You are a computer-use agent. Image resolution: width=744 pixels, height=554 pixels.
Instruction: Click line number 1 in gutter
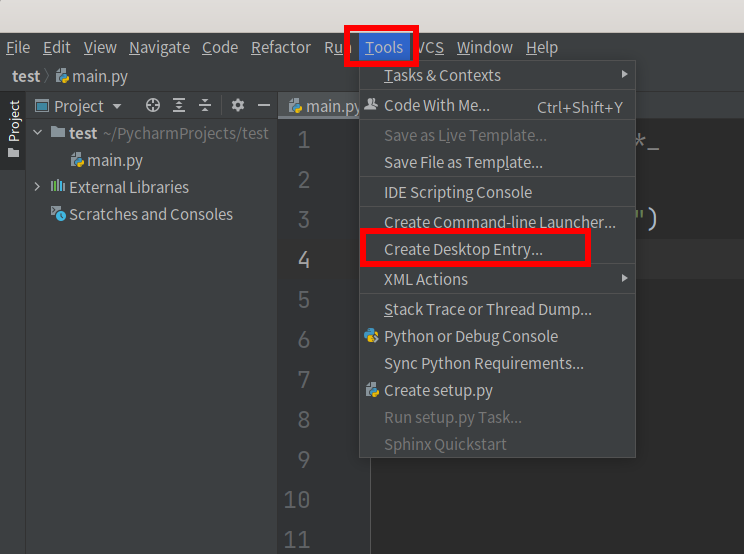pyautogui.click(x=304, y=140)
